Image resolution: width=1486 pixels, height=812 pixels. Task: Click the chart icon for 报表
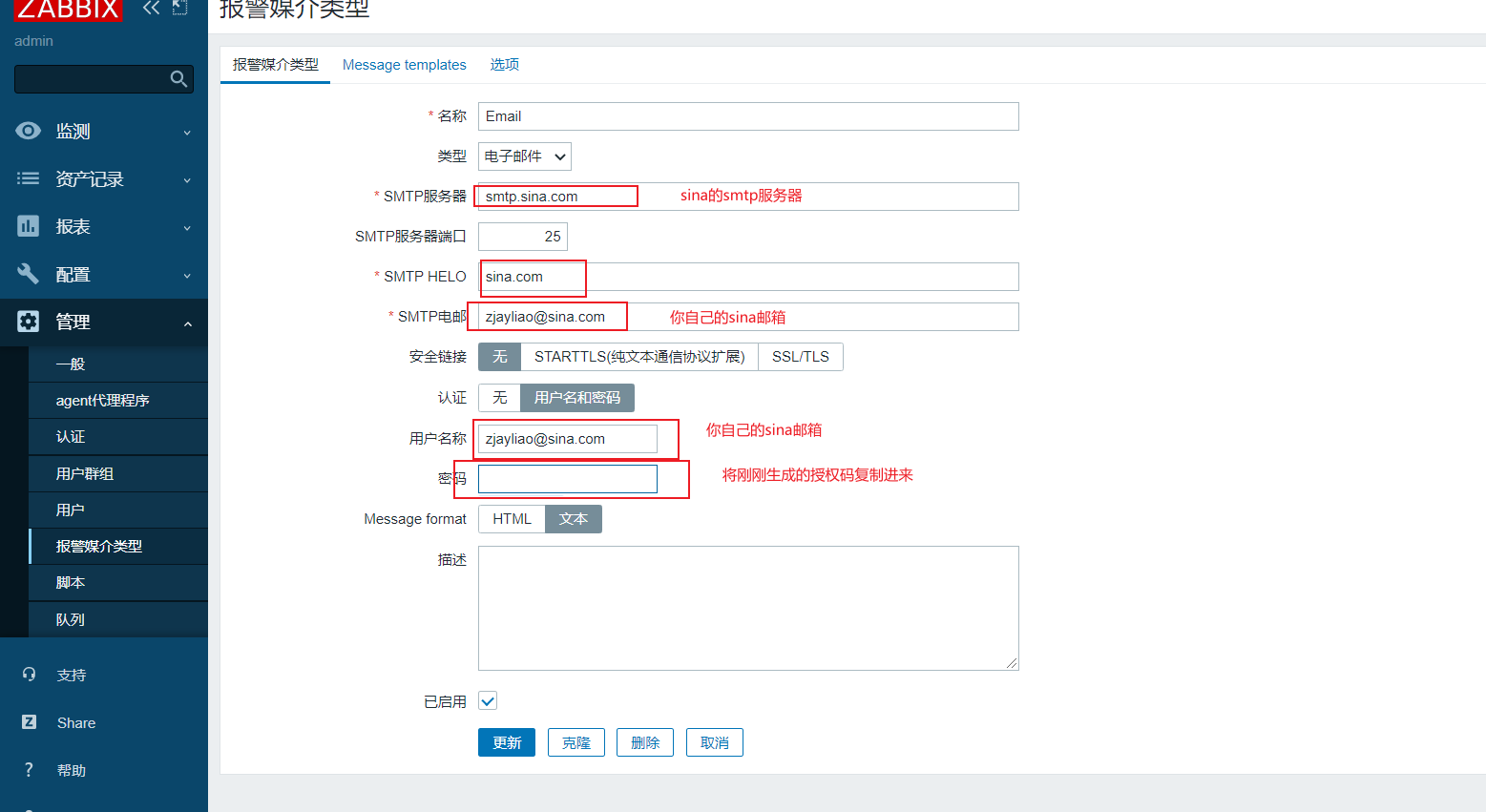click(29, 226)
